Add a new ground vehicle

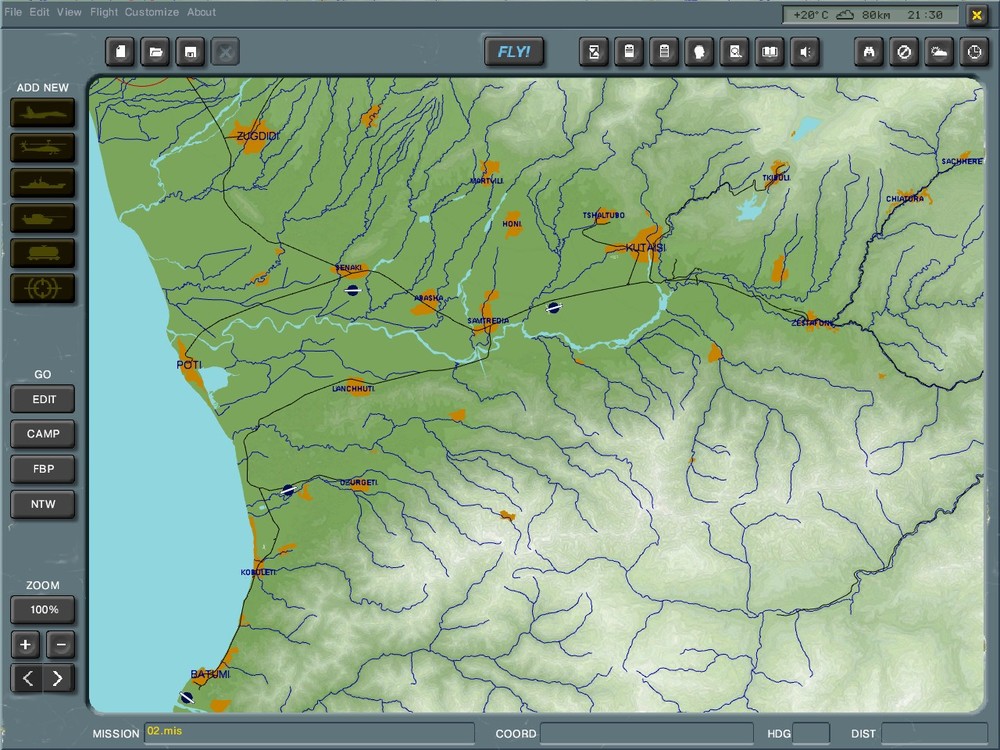click(42, 218)
